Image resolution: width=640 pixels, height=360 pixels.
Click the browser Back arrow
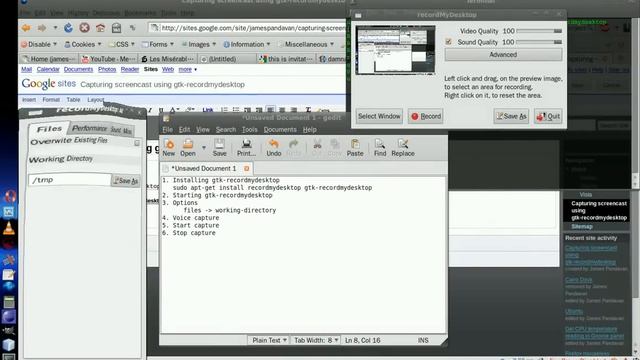27,28
